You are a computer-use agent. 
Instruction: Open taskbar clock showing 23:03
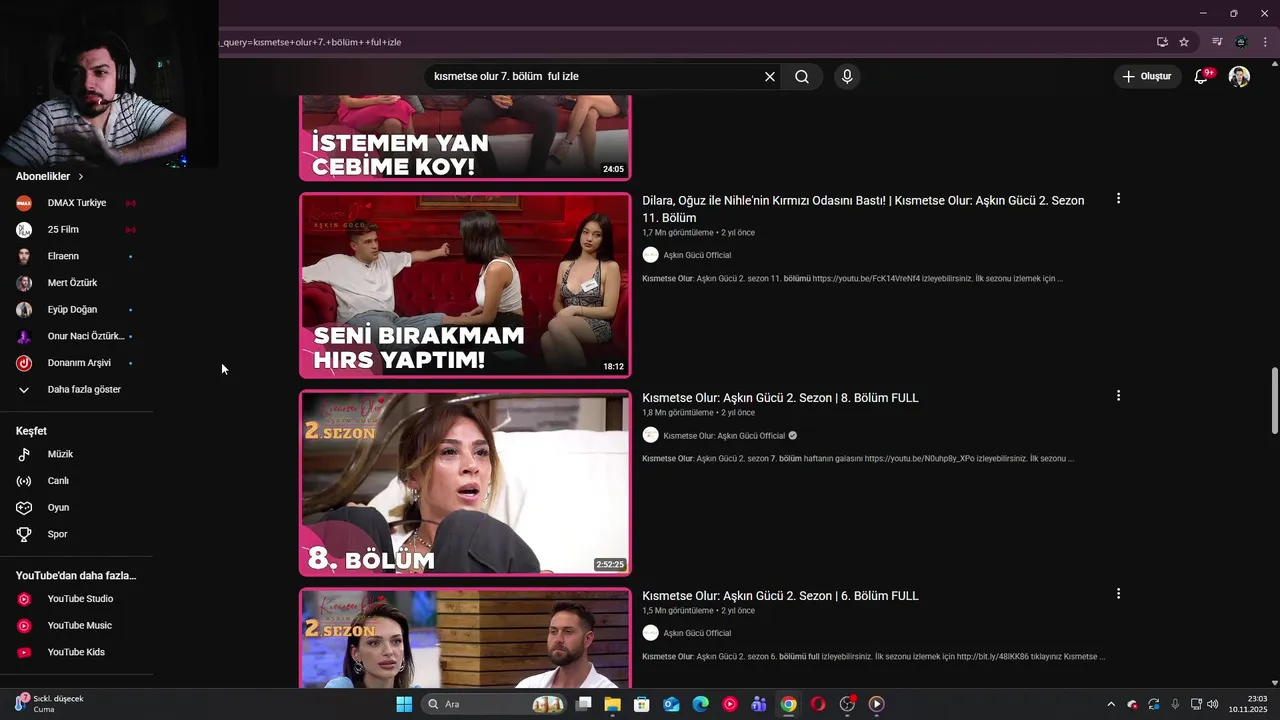point(1249,704)
